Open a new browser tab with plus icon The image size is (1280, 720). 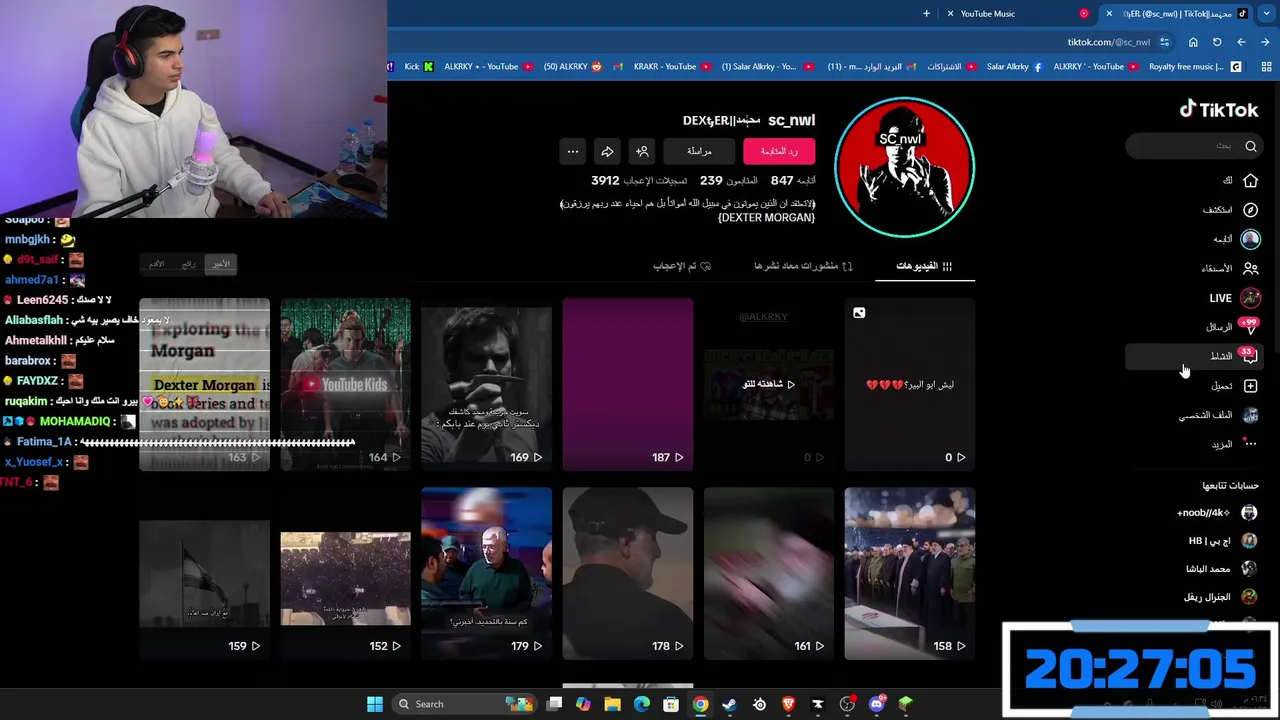coord(926,13)
